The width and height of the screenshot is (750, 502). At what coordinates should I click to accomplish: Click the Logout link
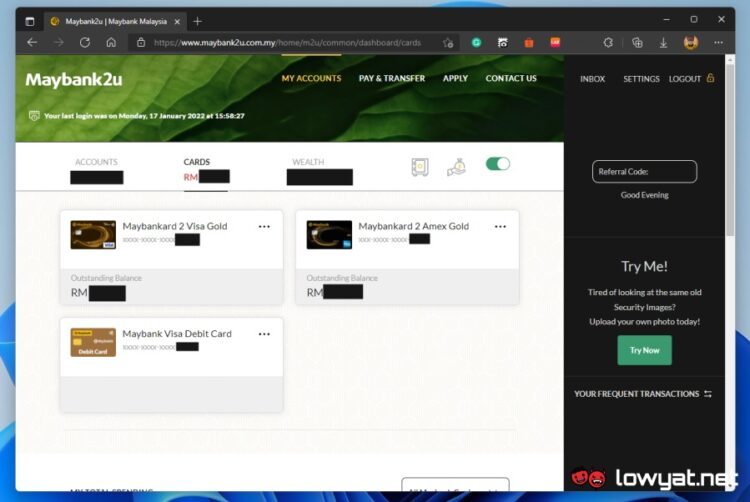(x=686, y=79)
